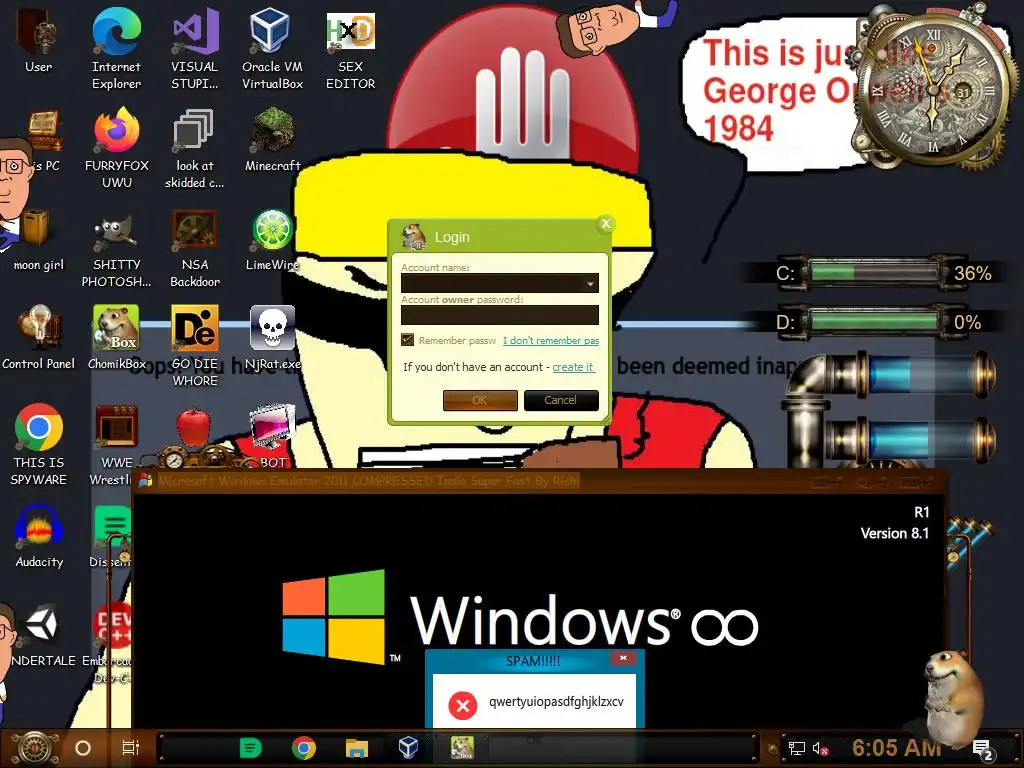Image resolution: width=1024 pixels, height=768 pixels.
Task: Click the steampunk clock gadget
Action: pos(934,91)
